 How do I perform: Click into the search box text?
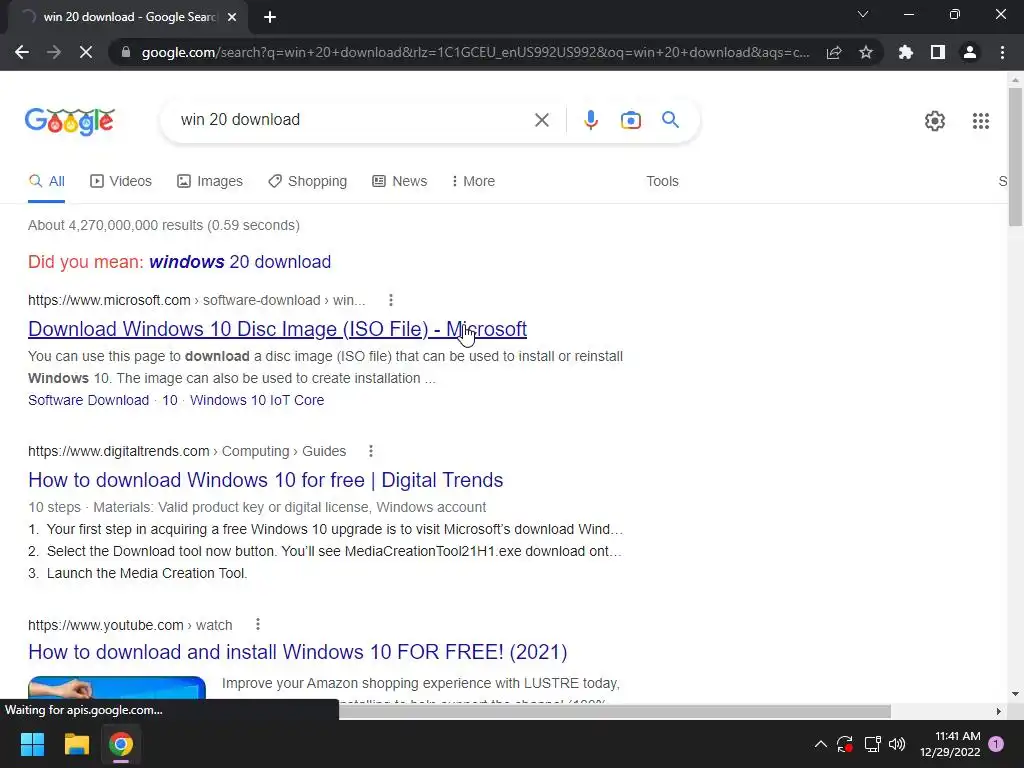tap(240, 120)
